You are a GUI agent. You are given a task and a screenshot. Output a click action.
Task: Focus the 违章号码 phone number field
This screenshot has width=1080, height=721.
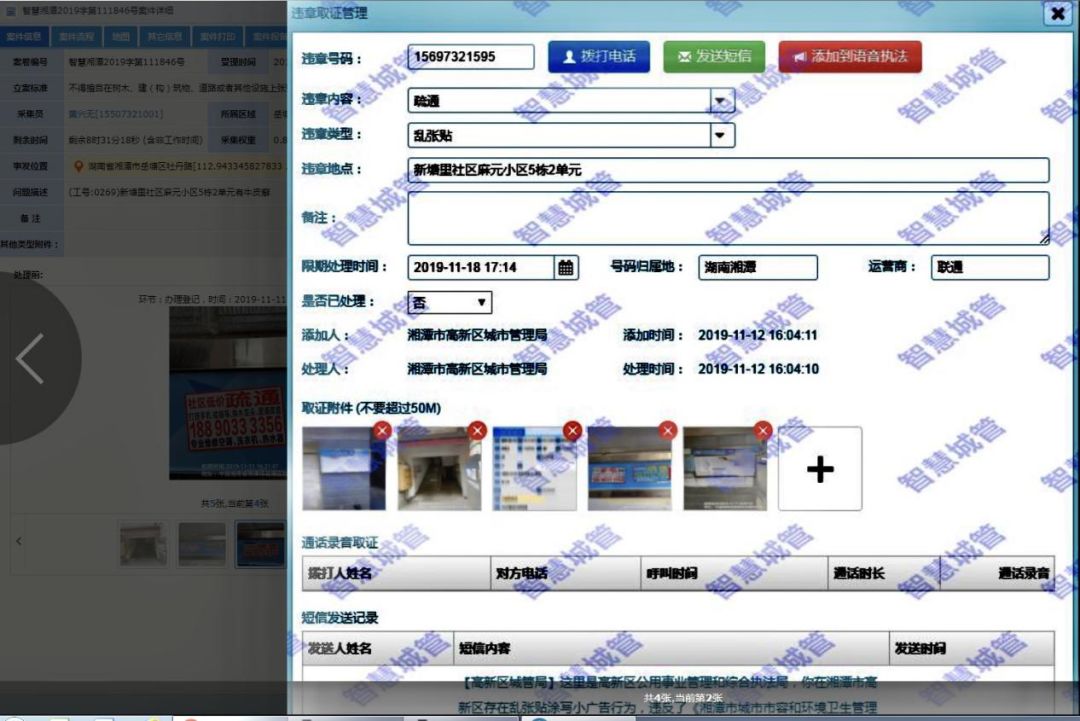point(470,56)
